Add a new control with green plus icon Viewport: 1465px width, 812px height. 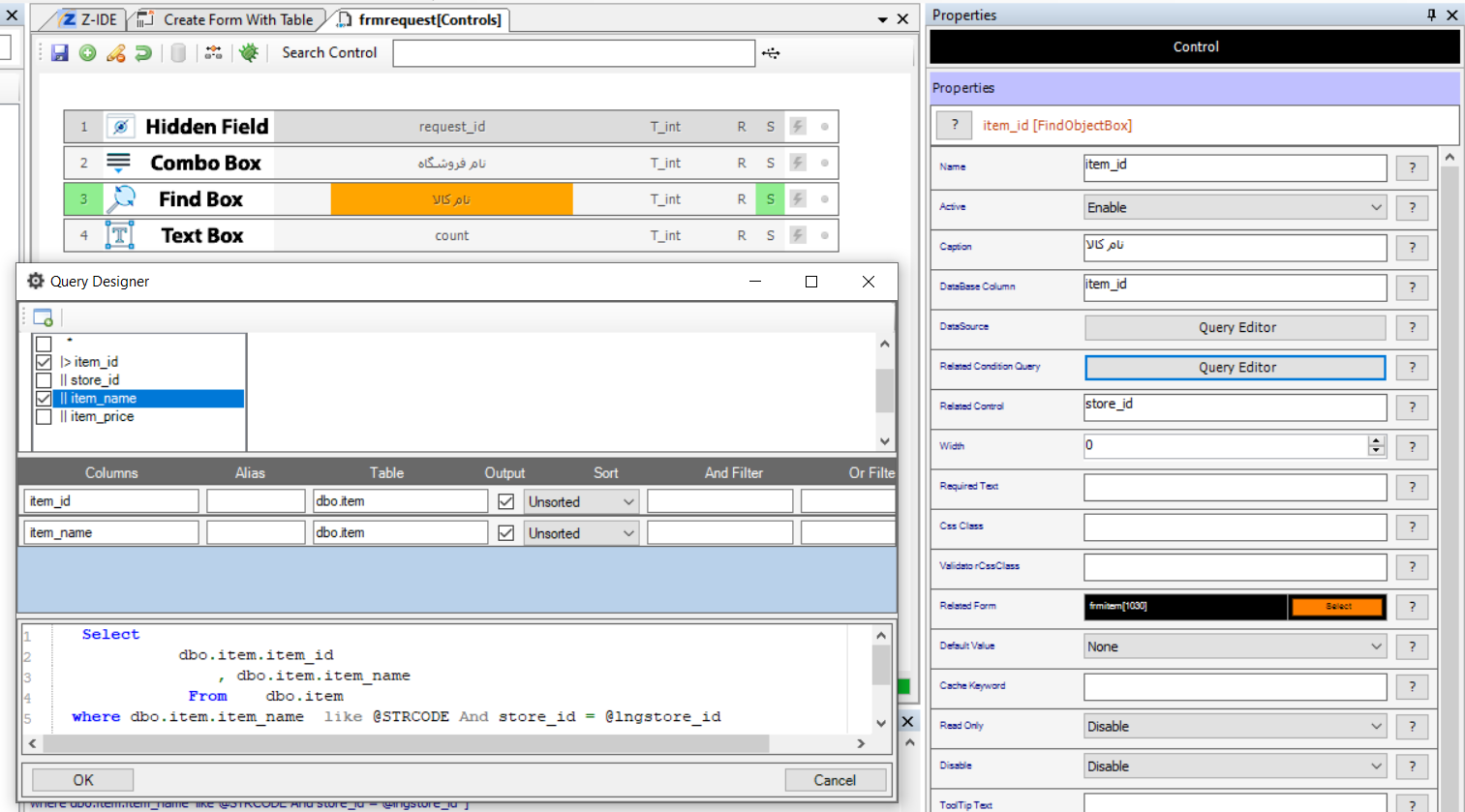point(88,53)
